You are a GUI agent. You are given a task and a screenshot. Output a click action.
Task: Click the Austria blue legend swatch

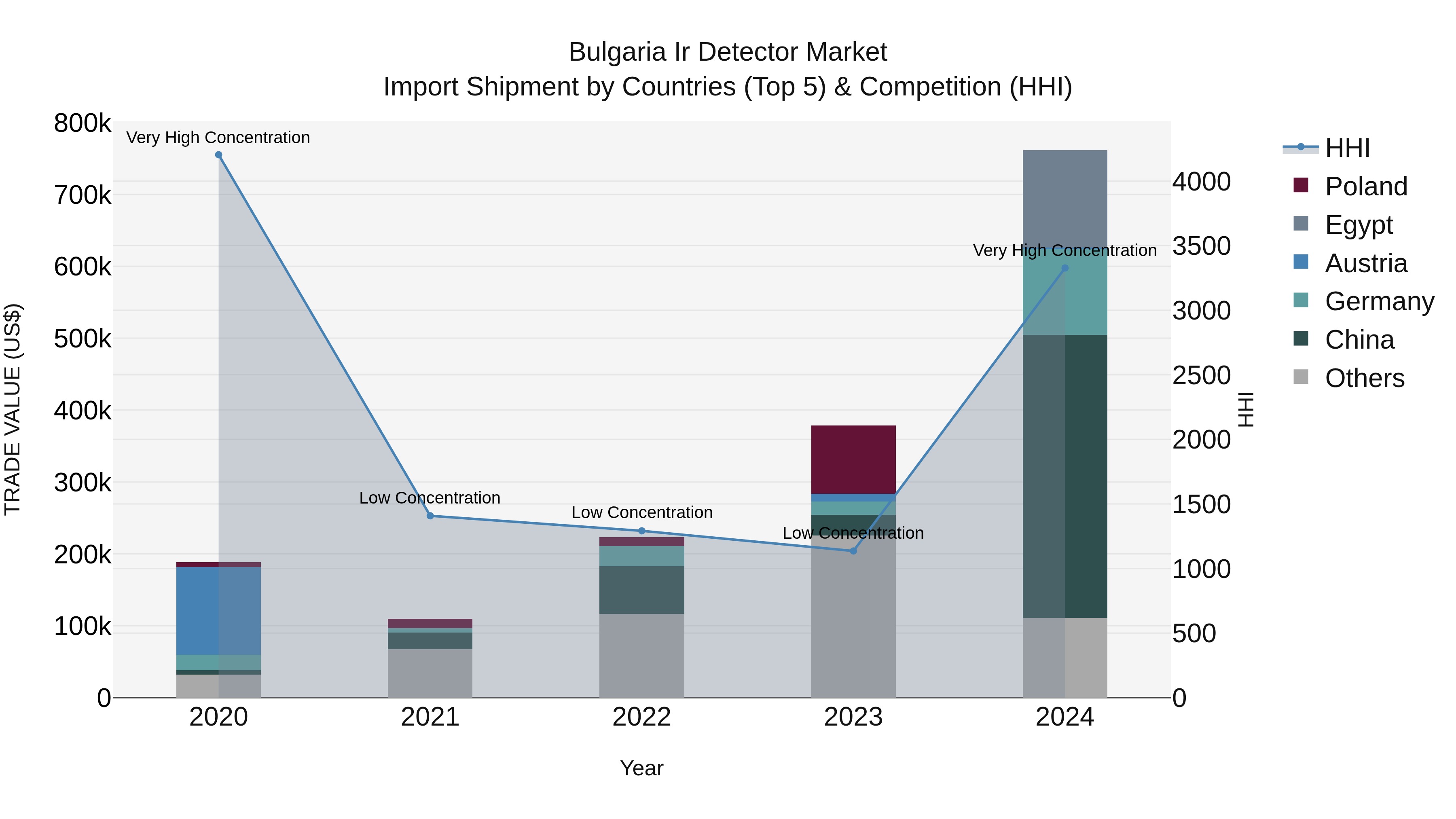[x=1301, y=262]
